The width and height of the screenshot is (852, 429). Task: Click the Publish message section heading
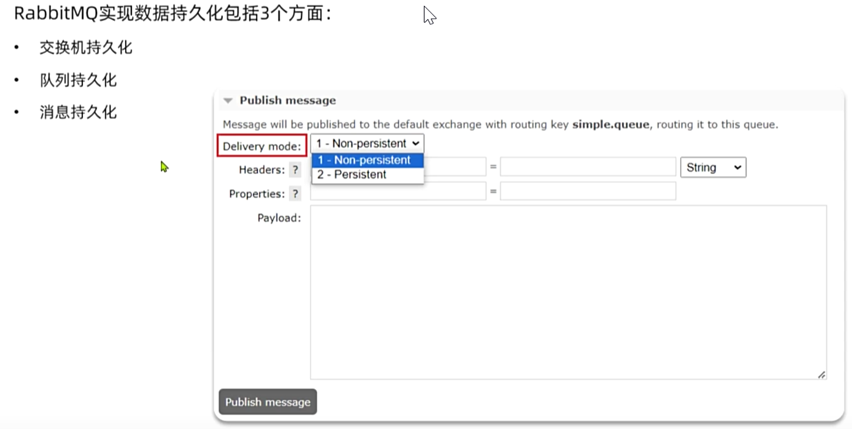pyautogui.click(x=287, y=100)
